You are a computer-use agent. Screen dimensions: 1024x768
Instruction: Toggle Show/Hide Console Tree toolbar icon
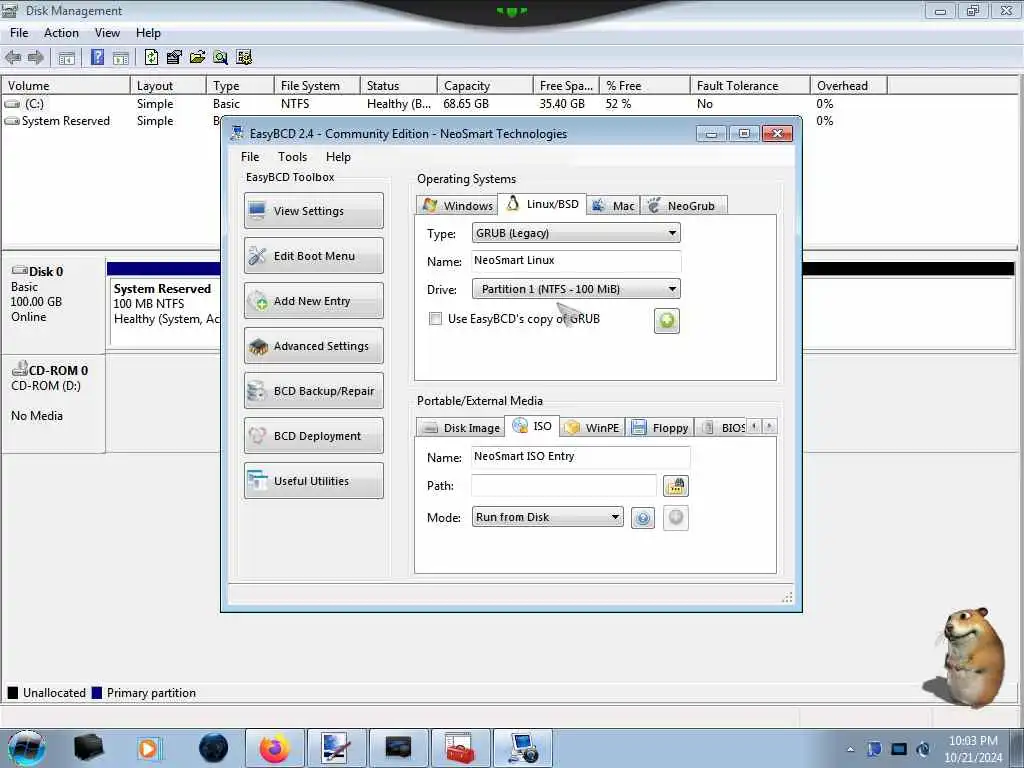pyautogui.click(x=66, y=57)
